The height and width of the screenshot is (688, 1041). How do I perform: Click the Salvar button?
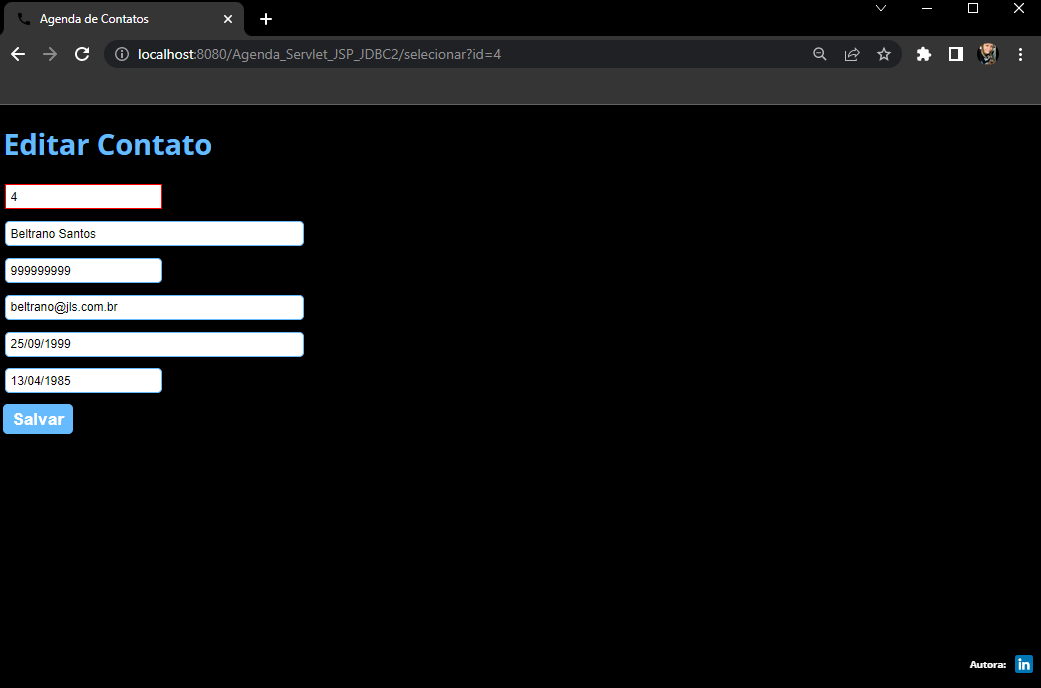click(38, 419)
